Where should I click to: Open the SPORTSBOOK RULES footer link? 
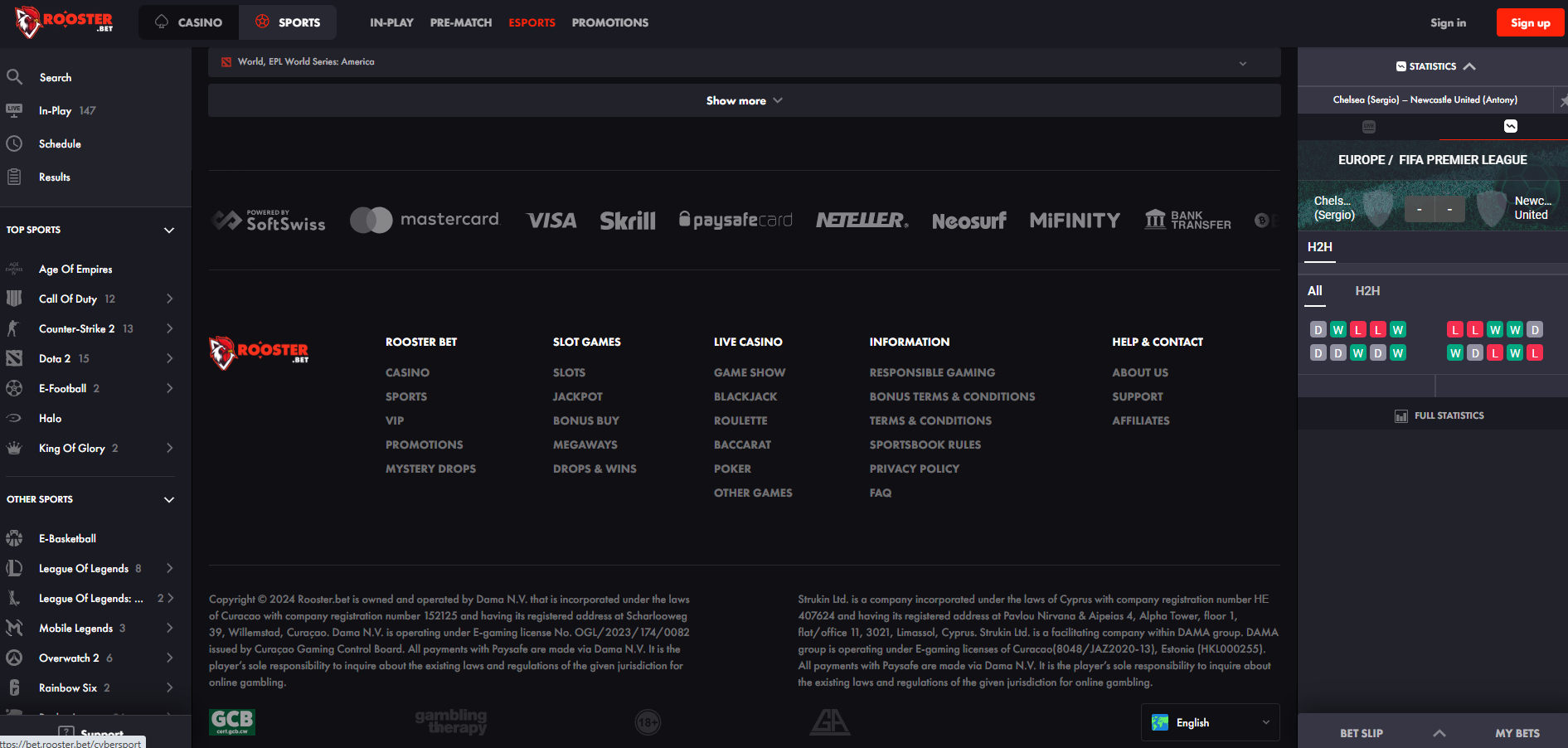(x=925, y=444)
